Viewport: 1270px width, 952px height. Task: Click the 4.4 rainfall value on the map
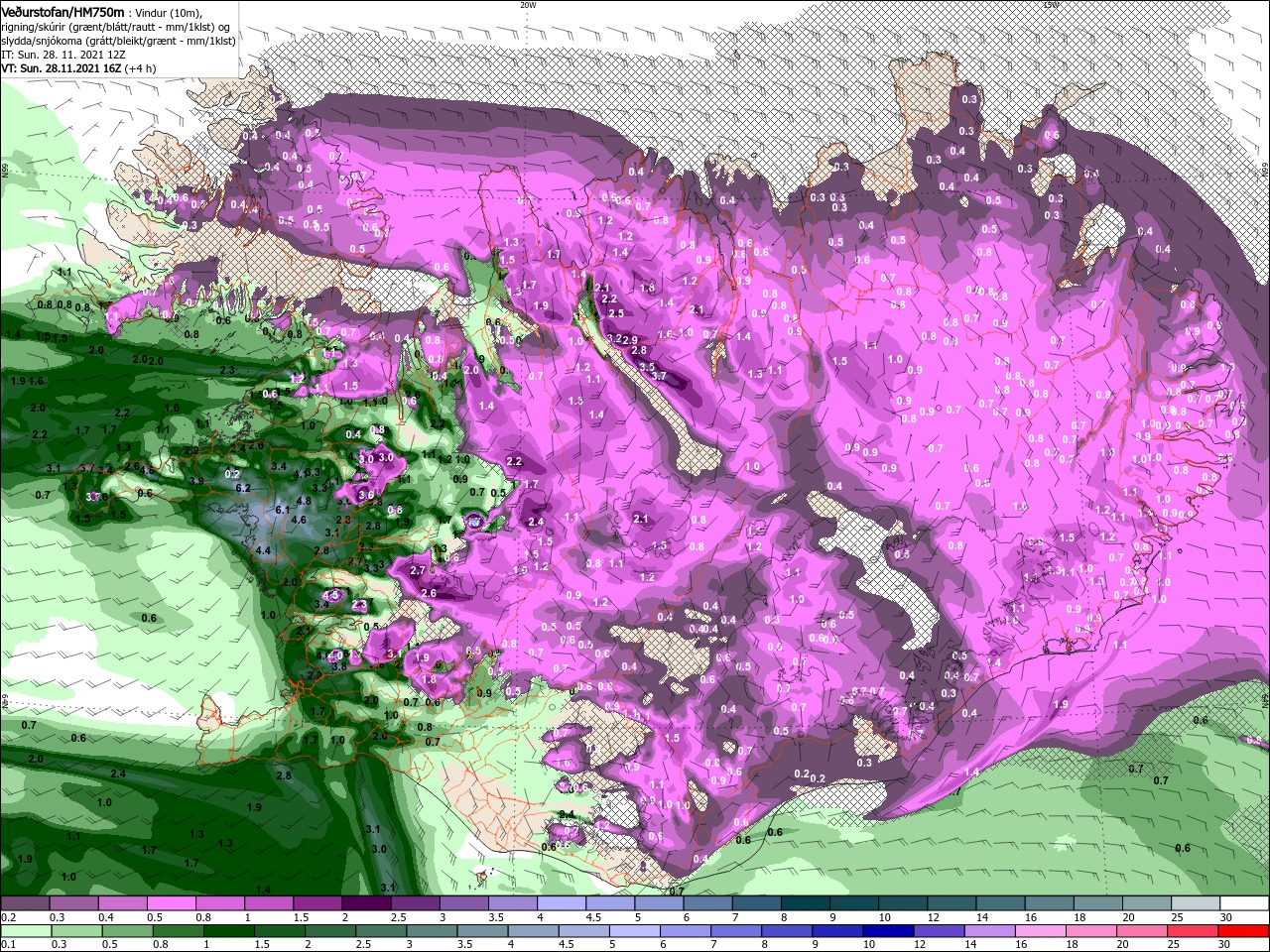(x=264, y=549)
